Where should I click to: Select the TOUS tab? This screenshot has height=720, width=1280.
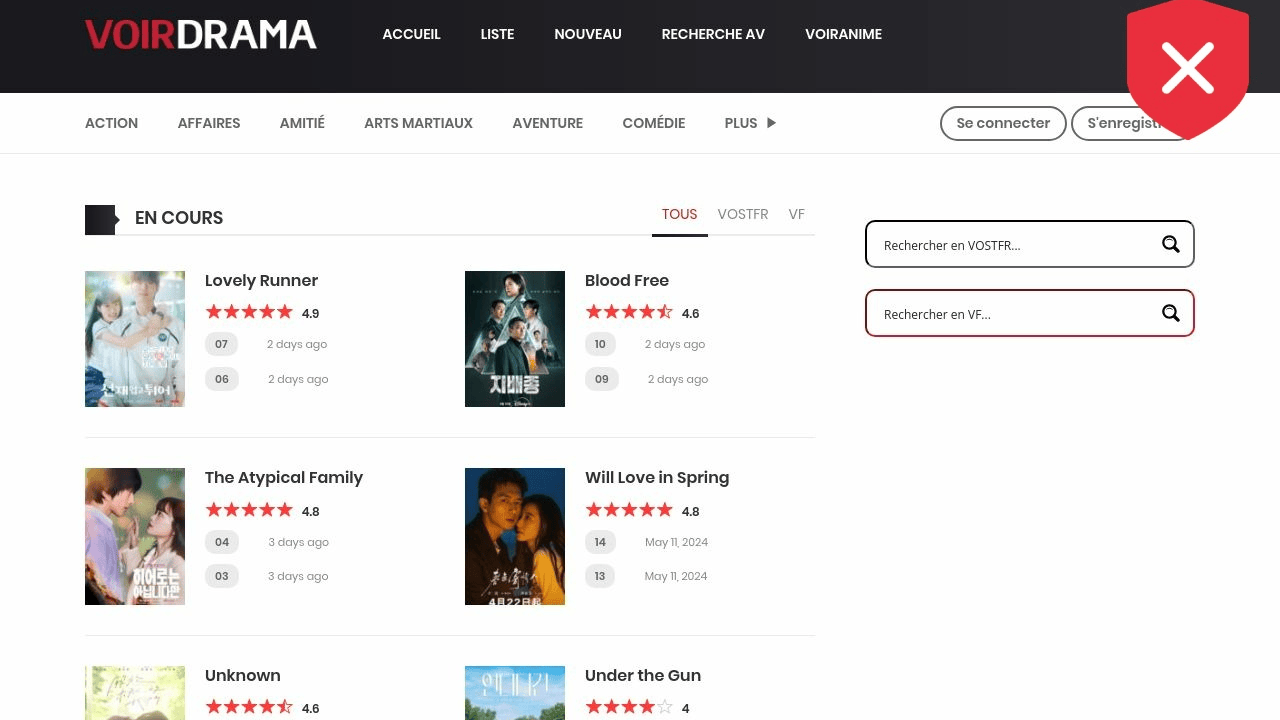tap(679, 214)
